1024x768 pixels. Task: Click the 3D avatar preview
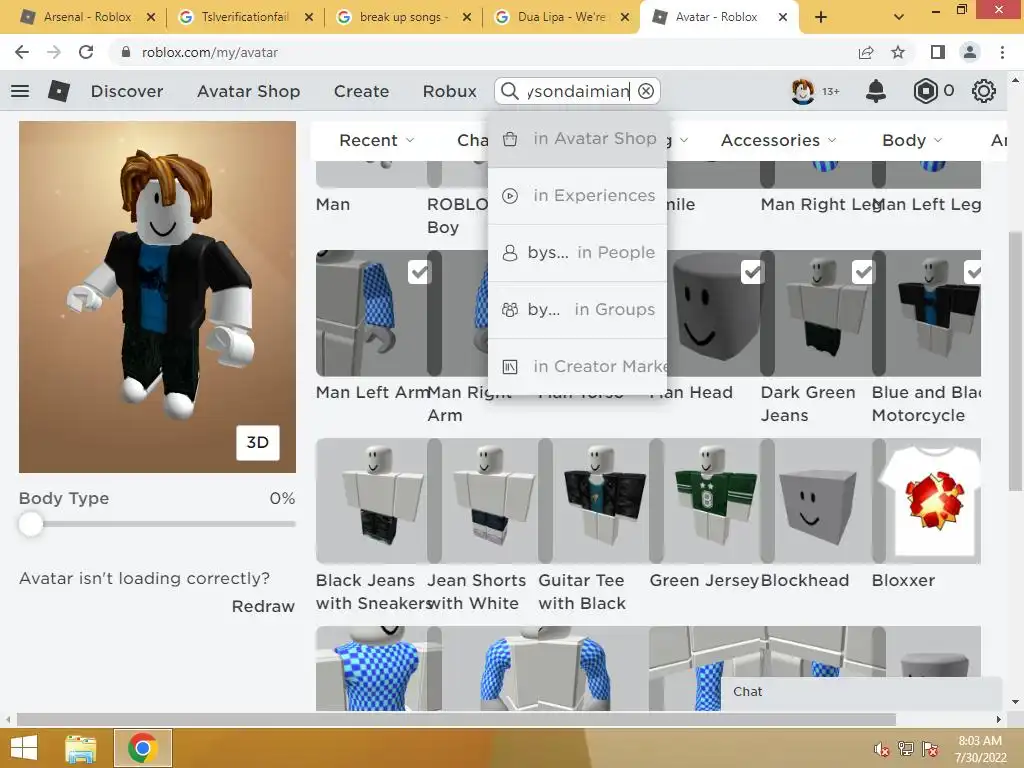(157, 296)
